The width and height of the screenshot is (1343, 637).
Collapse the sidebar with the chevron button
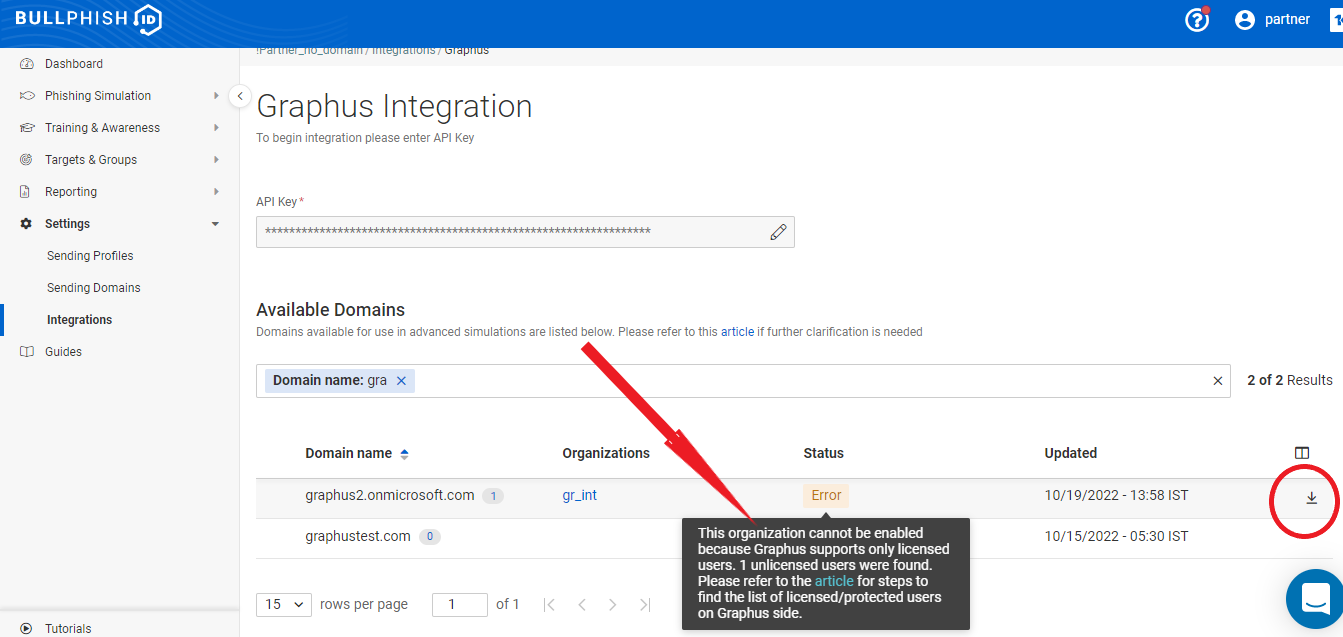(240, 96)
